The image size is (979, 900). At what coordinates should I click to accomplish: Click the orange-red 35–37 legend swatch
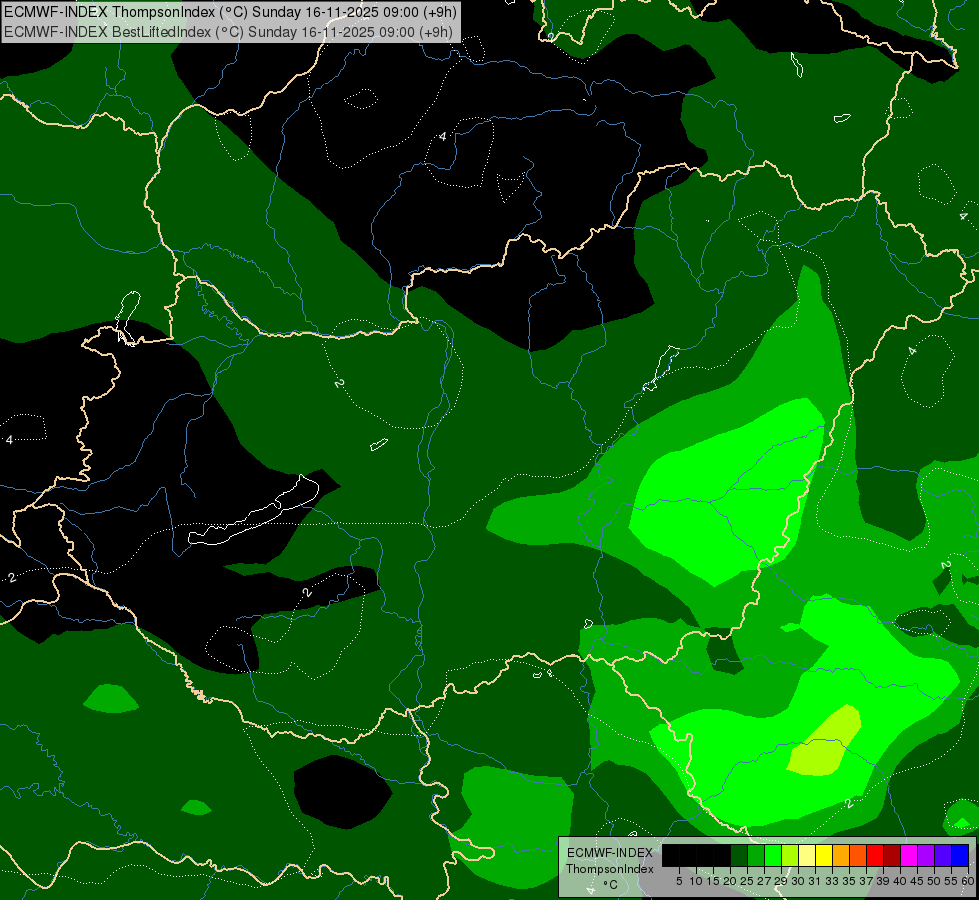click(x=857, y=855)
